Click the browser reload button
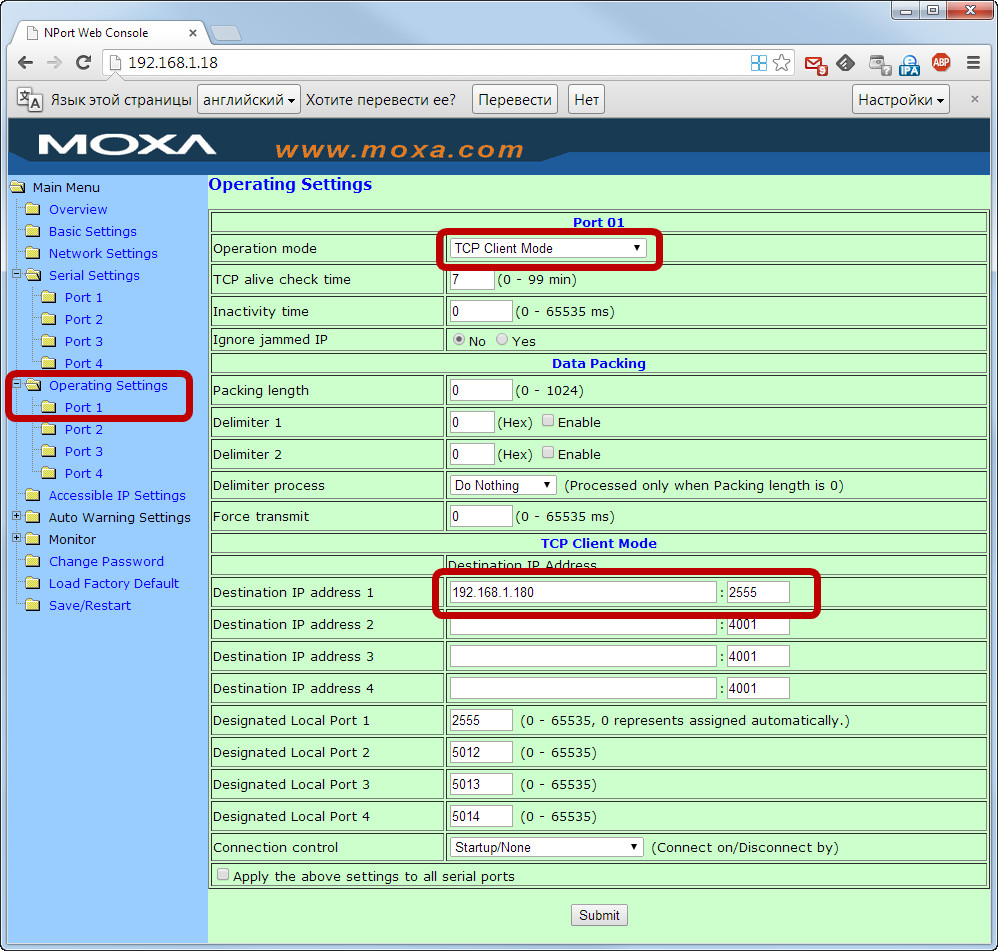The width and height of the screenshot is (998, 951). 84,63
